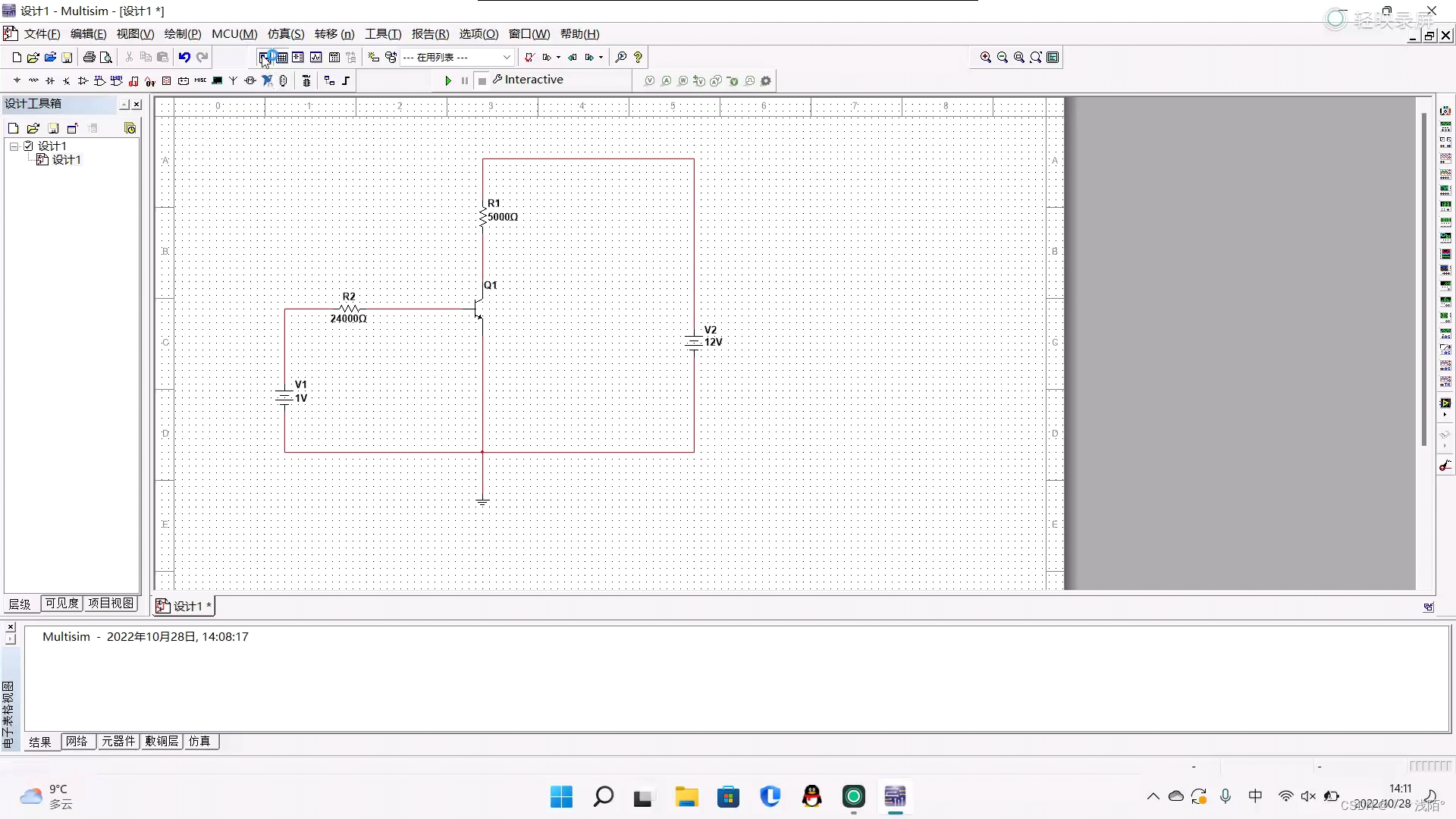Click the Undo arrow icon
The image size is (1456, 819).
click(184, 57)
